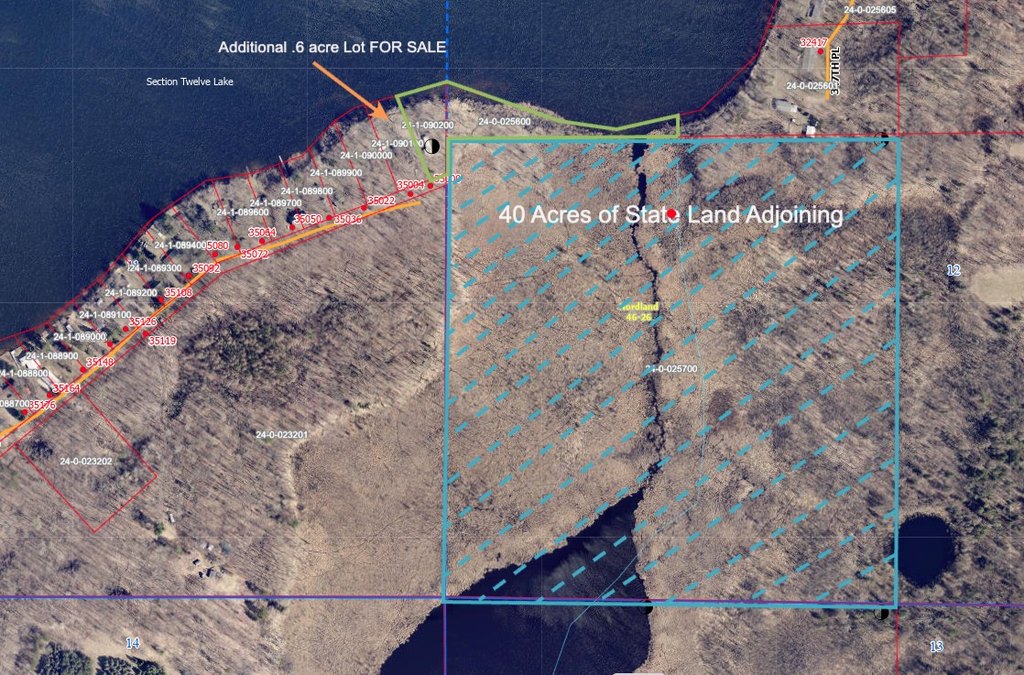Click the half-black circle section corner marker near parcel 24-1-090100

(431, 146)
